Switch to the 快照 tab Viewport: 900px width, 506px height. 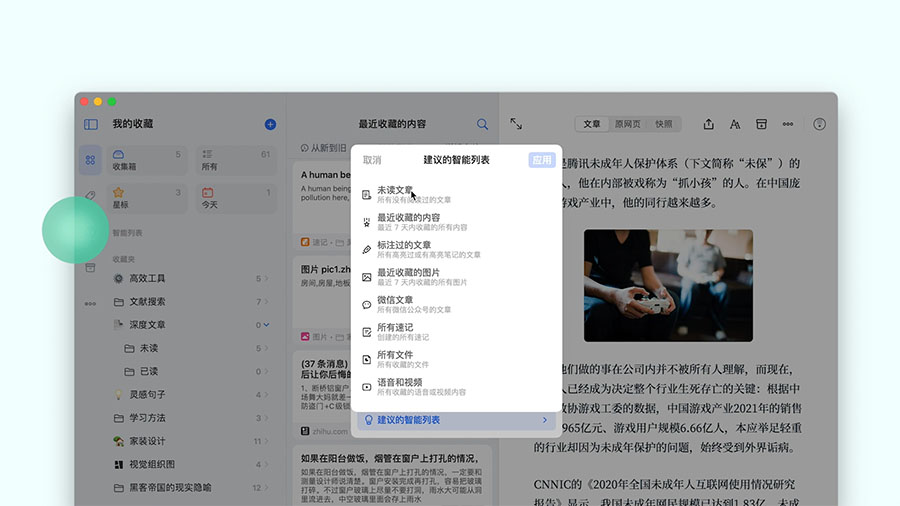[664, 124]
